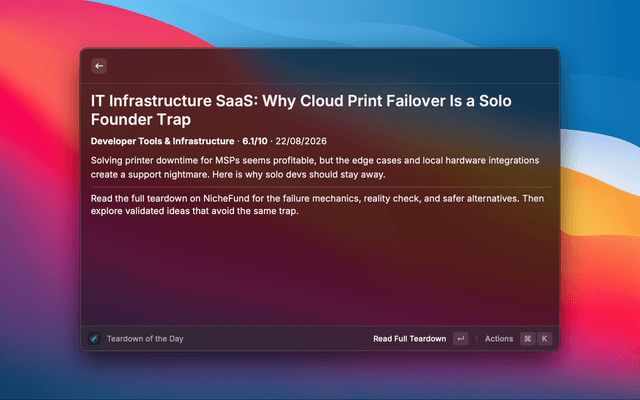Viewport: 640px width, 400px height.
Task: Click the vertical separator before Actions
Action: [x=476, y=338]
